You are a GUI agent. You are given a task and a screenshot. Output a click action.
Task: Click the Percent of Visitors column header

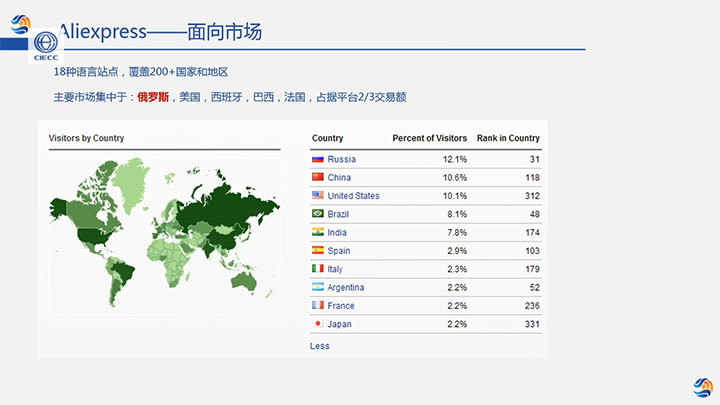(x=429, y=138)
